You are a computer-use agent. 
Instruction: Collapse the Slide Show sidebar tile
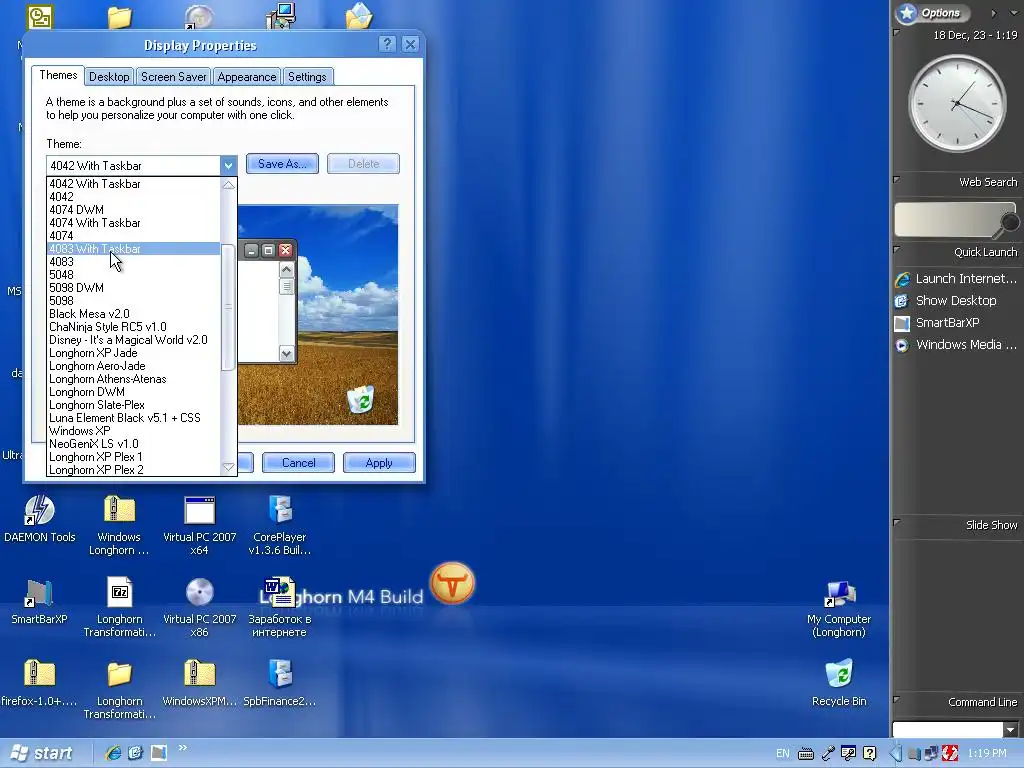(897, 522)
